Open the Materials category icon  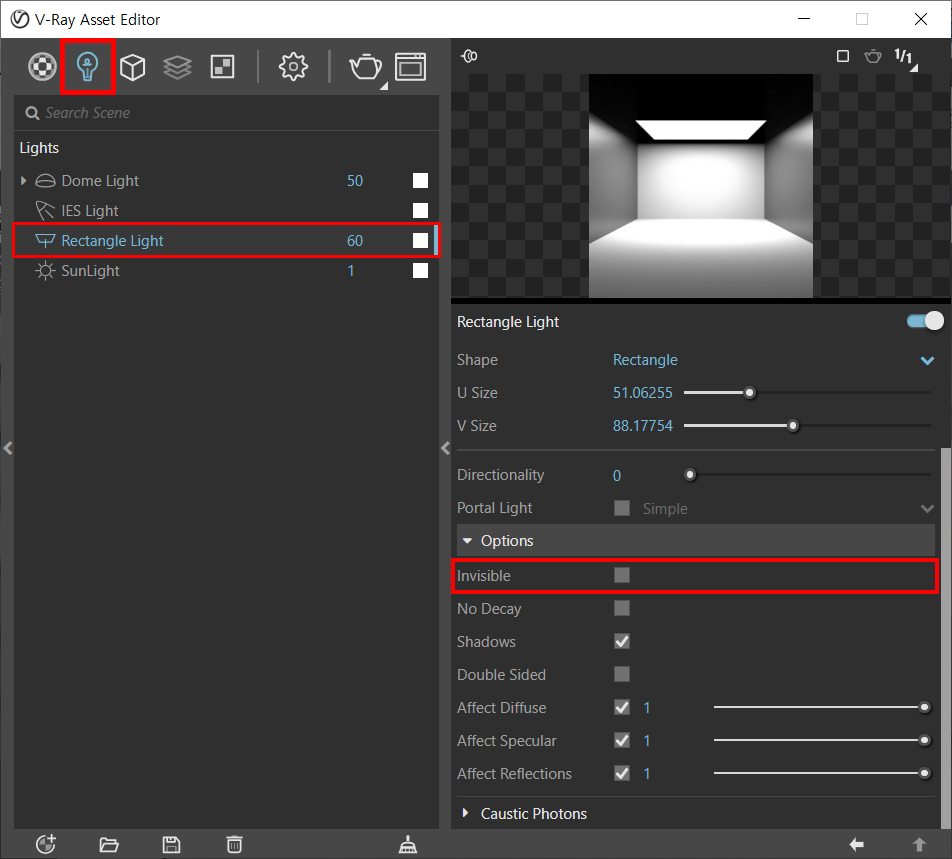42,66
